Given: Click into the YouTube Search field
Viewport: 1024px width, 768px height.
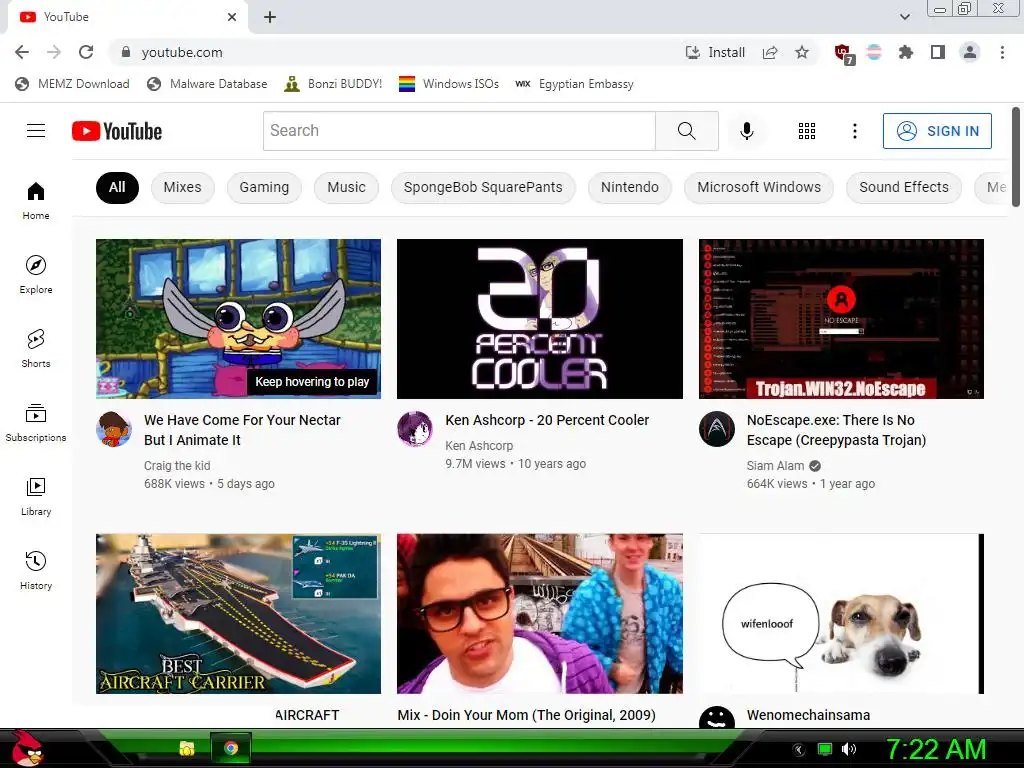Looking at the screenshot, I should tap(459, 131).
